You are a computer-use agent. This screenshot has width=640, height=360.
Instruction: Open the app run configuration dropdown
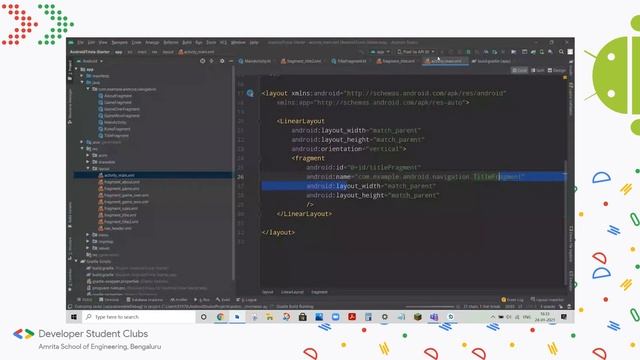tap(380, 52)
